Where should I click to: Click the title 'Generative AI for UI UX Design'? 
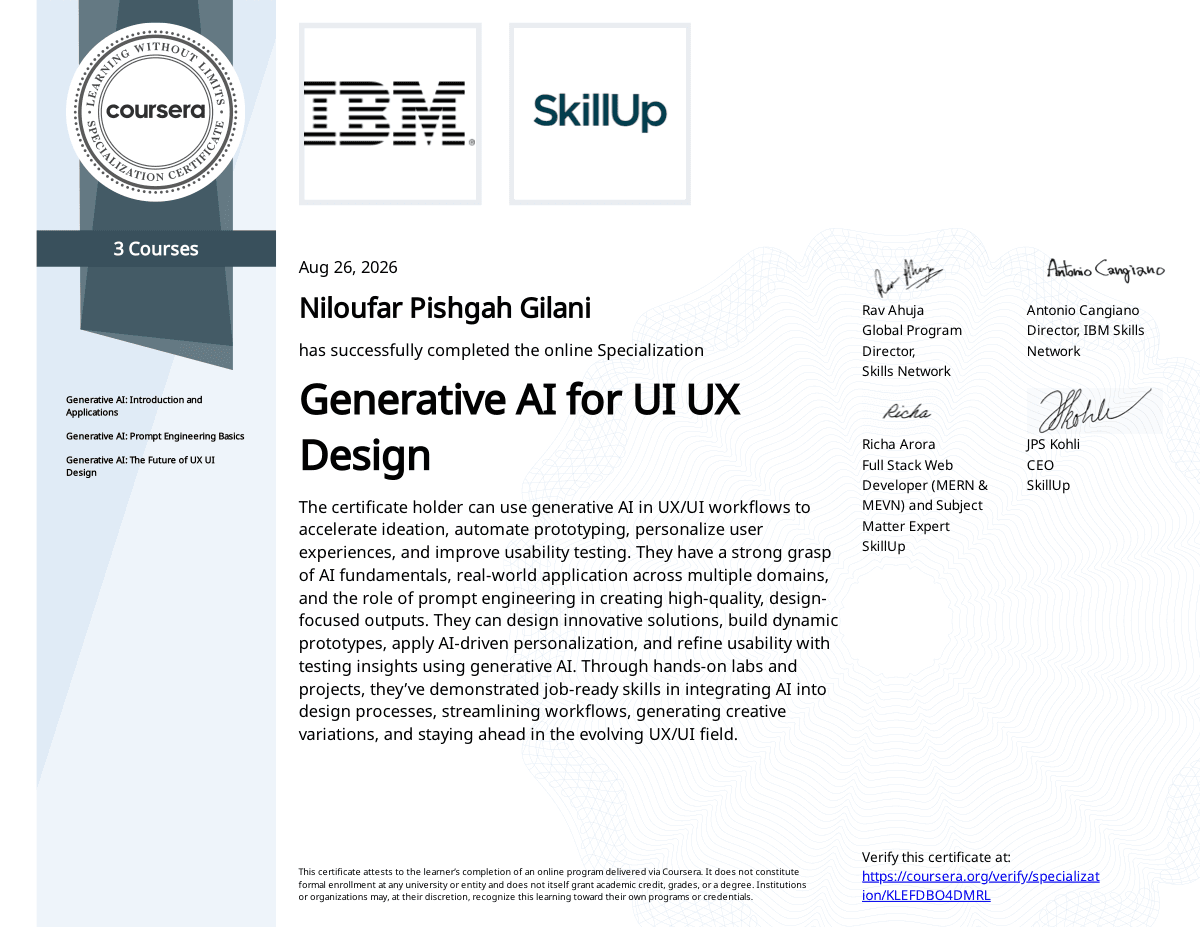(519, 428)
